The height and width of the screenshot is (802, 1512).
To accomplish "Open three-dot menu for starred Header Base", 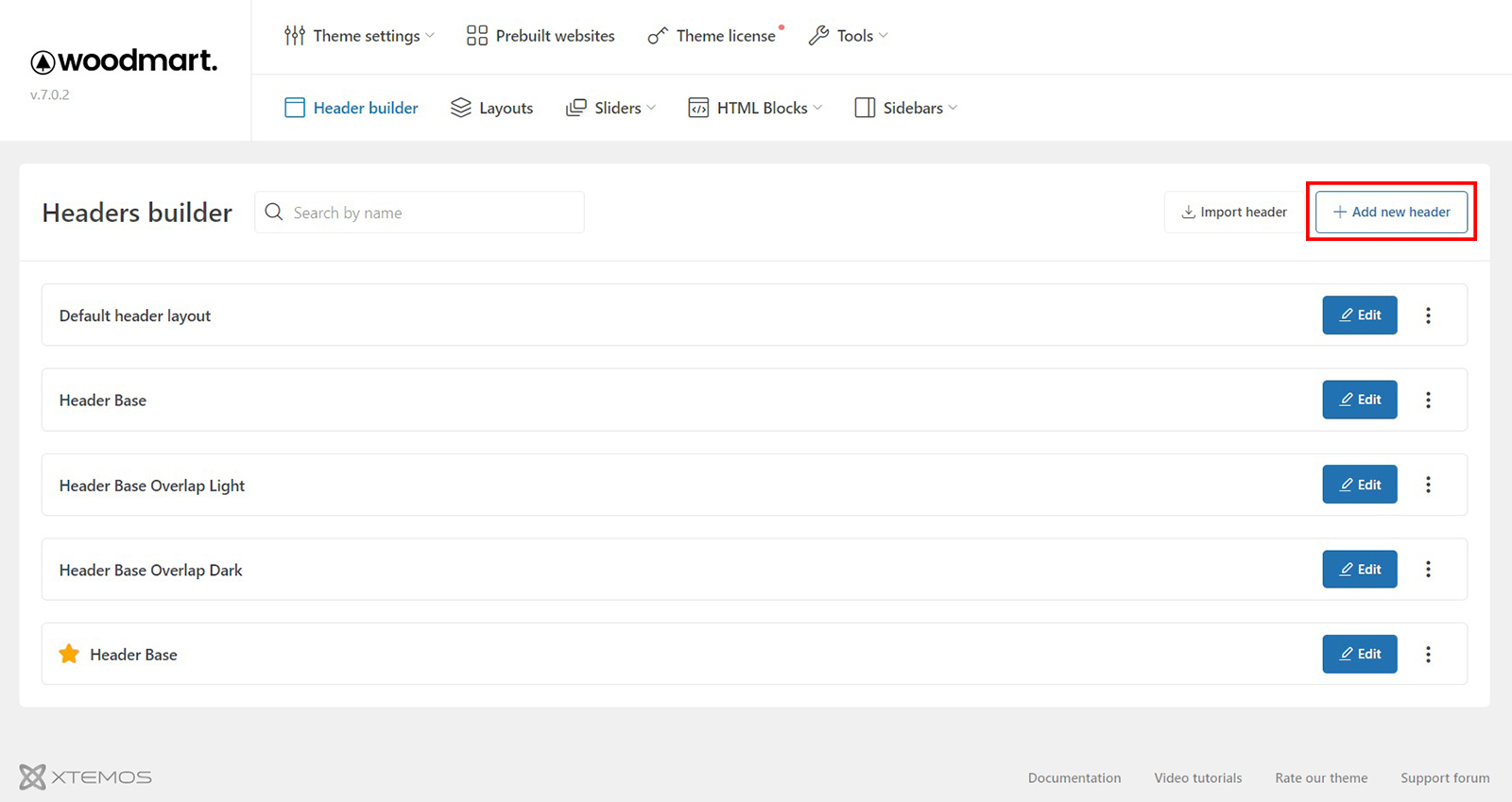I will point(1428,654).
